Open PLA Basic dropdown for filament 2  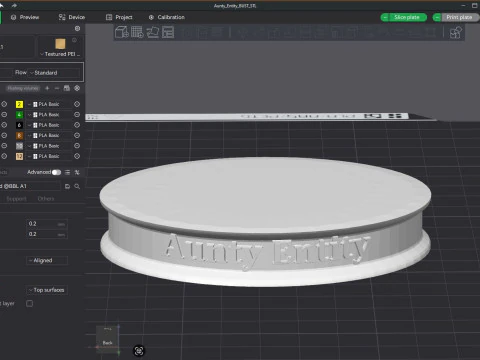coord(49,104)
